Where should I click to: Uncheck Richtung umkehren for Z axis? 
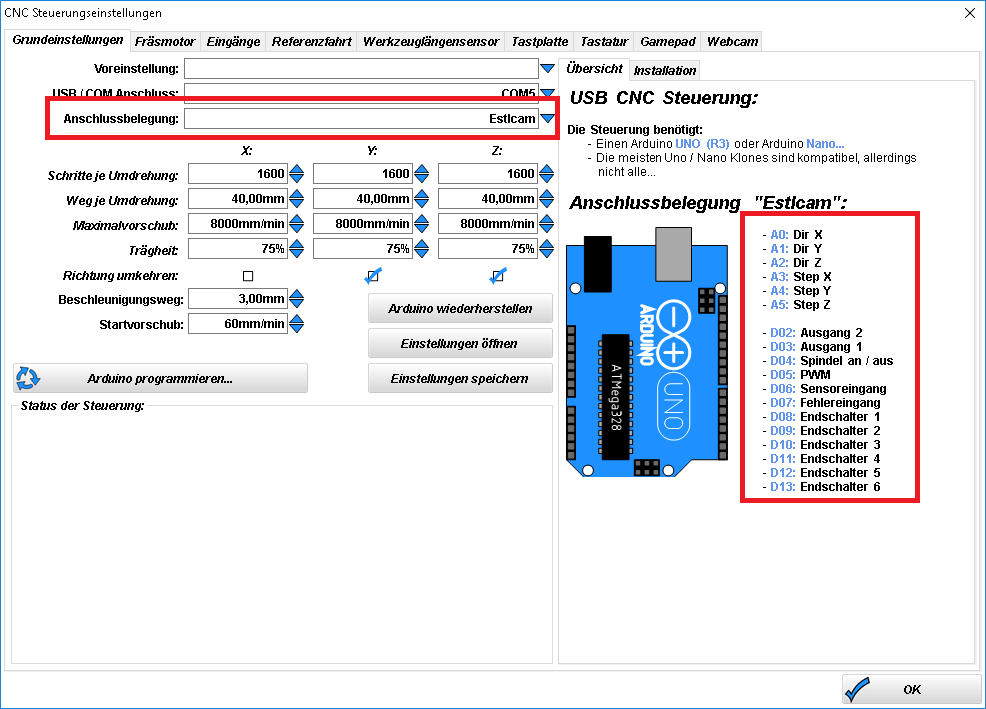(497, 275)
